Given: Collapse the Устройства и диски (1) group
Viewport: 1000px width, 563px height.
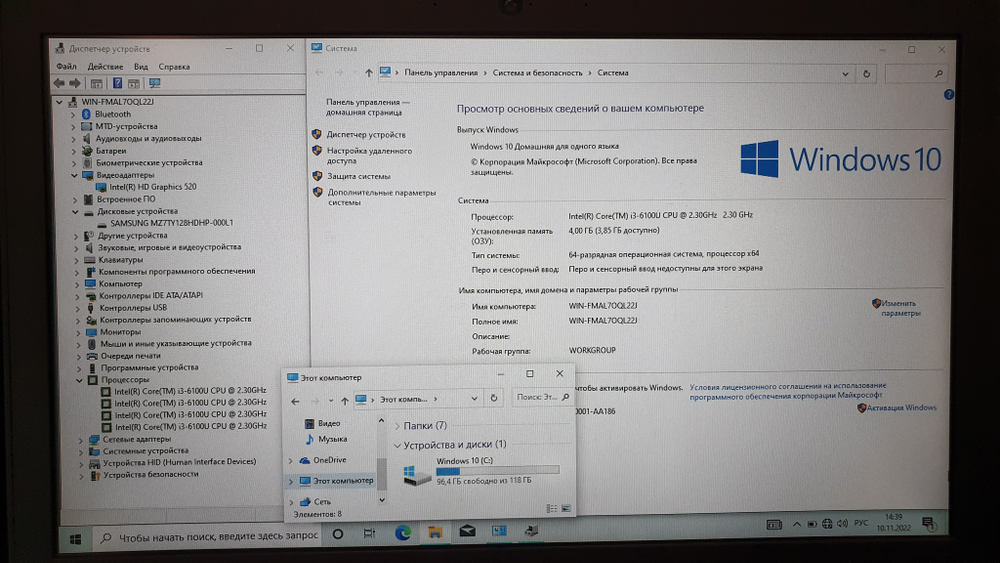Looking at the screenshot, I should (x=397, y=445).
